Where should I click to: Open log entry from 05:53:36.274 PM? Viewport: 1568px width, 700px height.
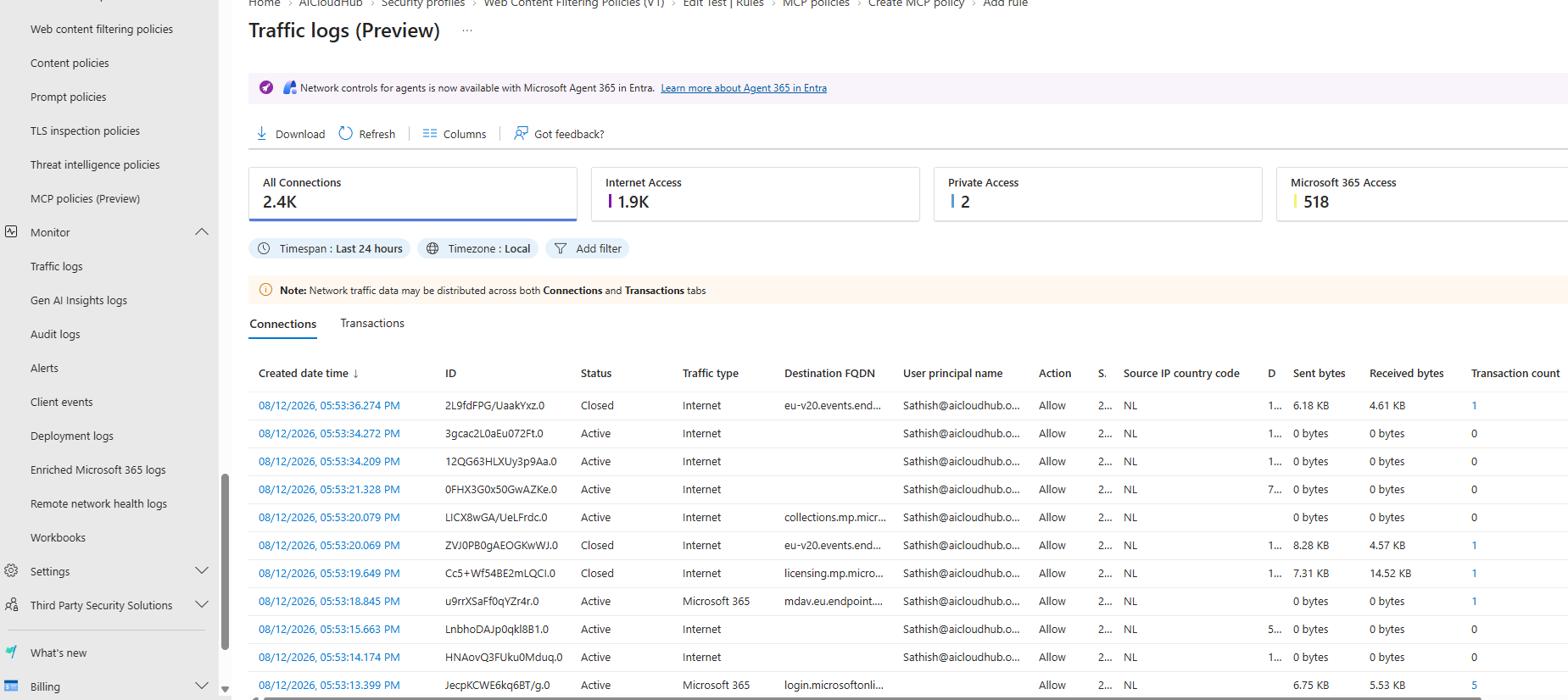point(329,406)
